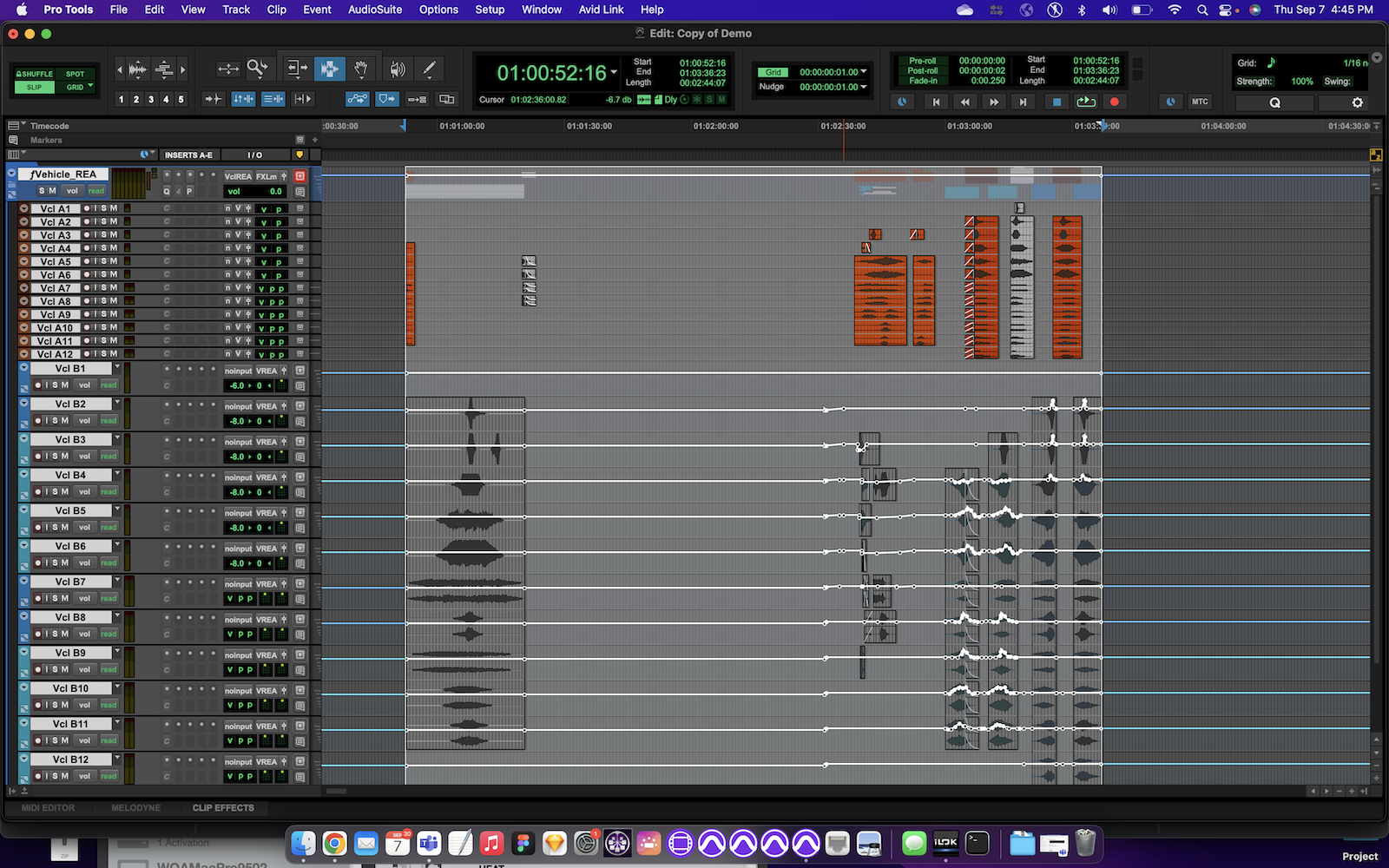Switch to SPOT edit mode
The height and width of the screenshot is (868, 1389).
(76, 75)
